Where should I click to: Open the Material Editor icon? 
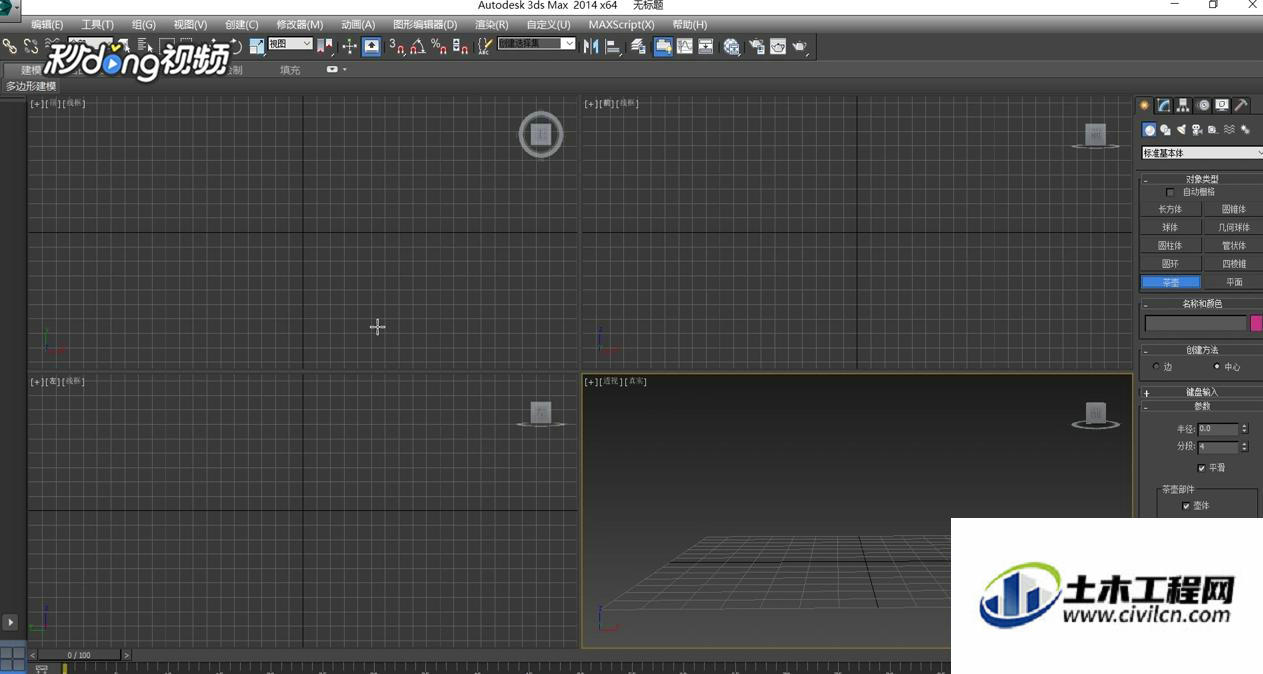click(732, 46)
